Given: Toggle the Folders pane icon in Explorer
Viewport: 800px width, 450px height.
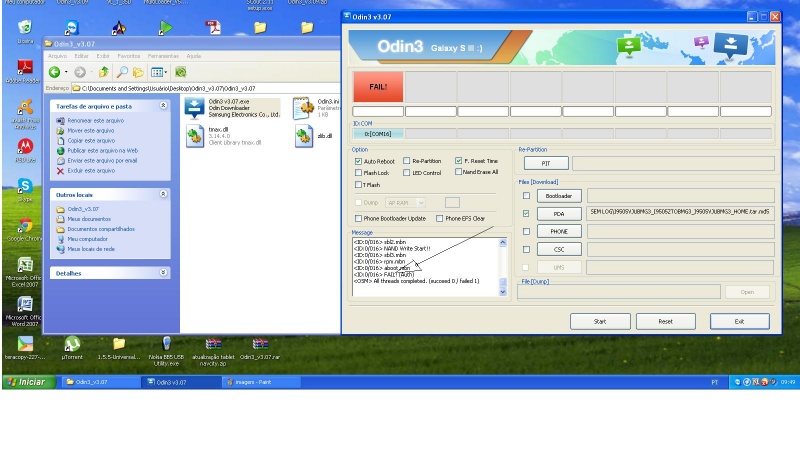Looking at the screenshot, I should 138,72.
